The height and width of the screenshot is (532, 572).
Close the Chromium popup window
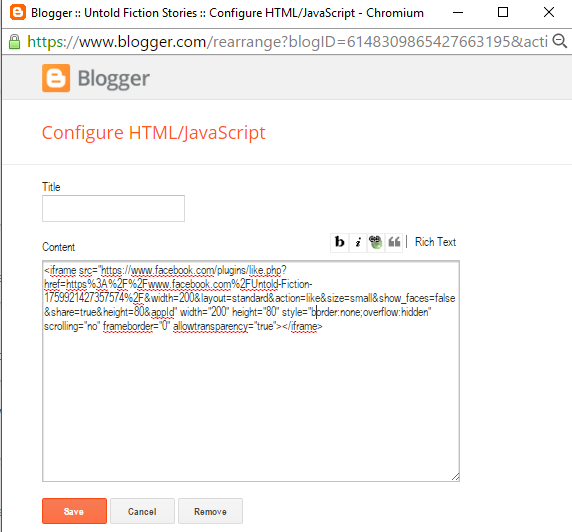(549, 12)
